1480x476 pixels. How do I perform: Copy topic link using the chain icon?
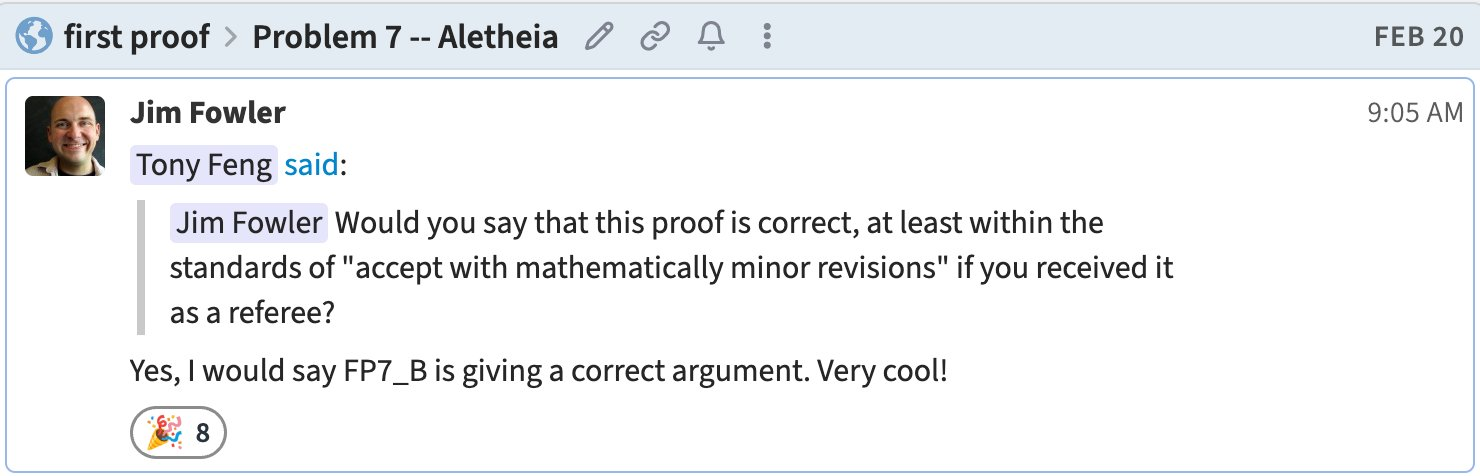655,38
